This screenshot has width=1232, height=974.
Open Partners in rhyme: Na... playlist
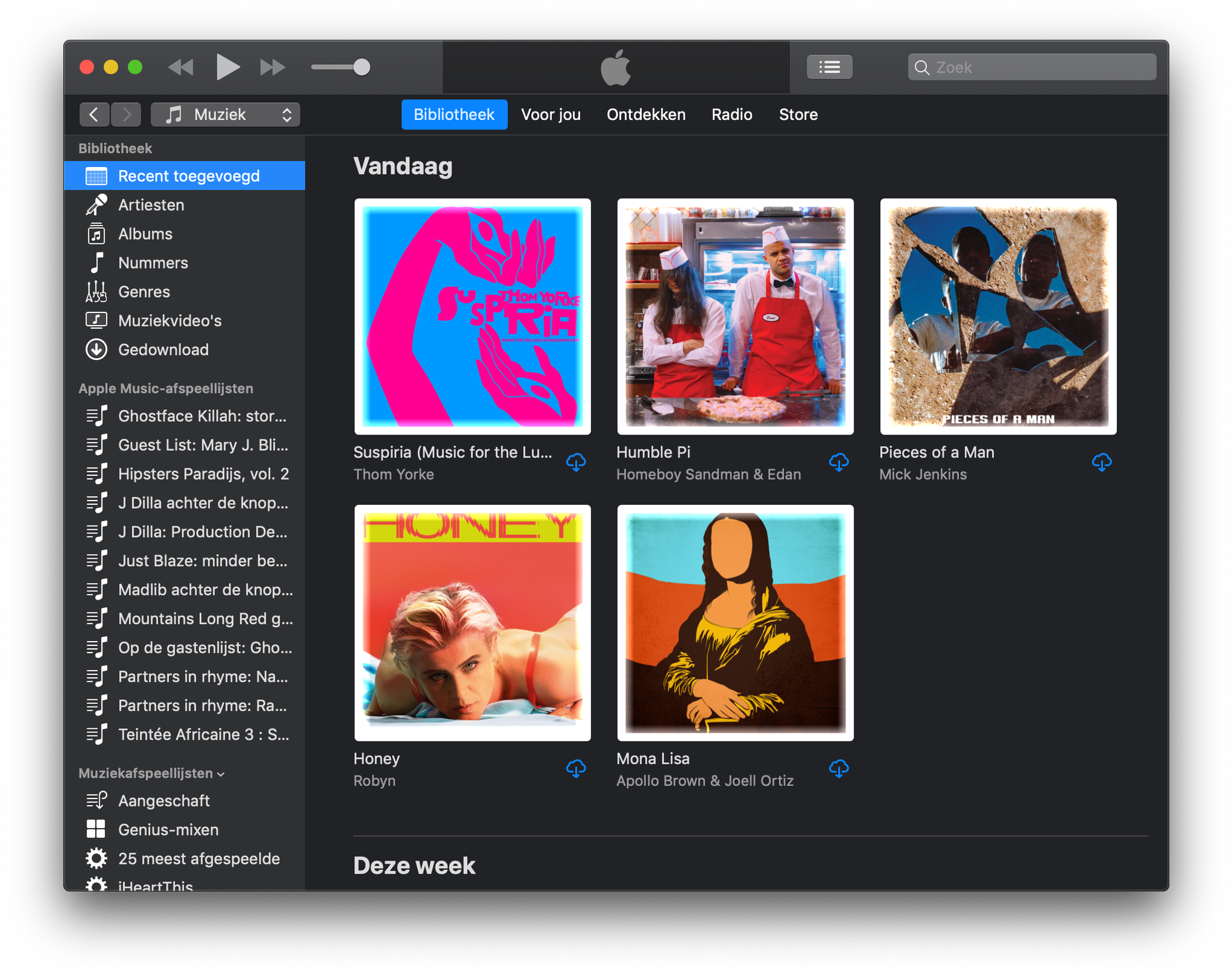coord(185,676)
